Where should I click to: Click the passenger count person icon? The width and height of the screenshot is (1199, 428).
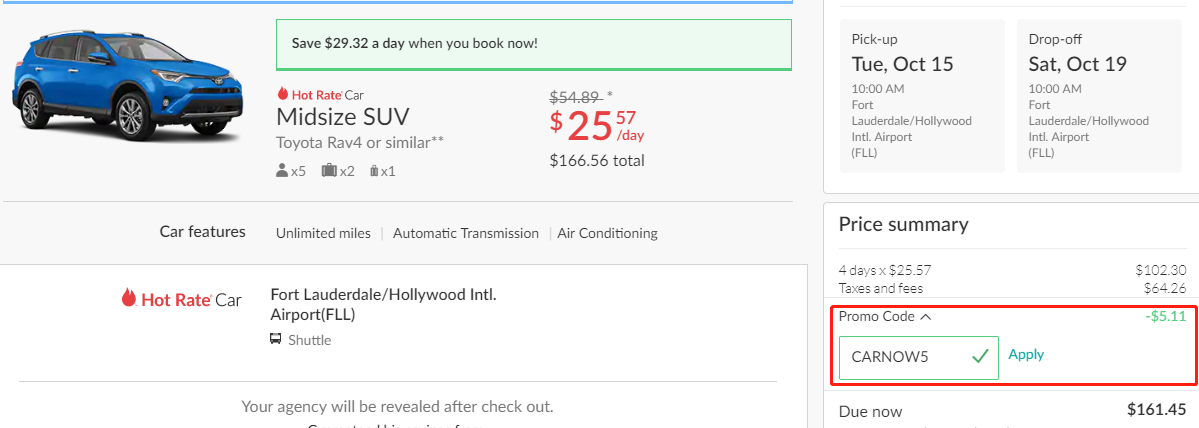pos(281,170)
